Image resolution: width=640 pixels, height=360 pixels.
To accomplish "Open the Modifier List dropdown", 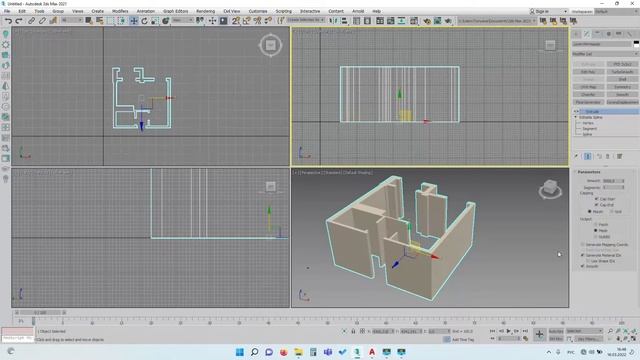I will [x=605, y=54].
